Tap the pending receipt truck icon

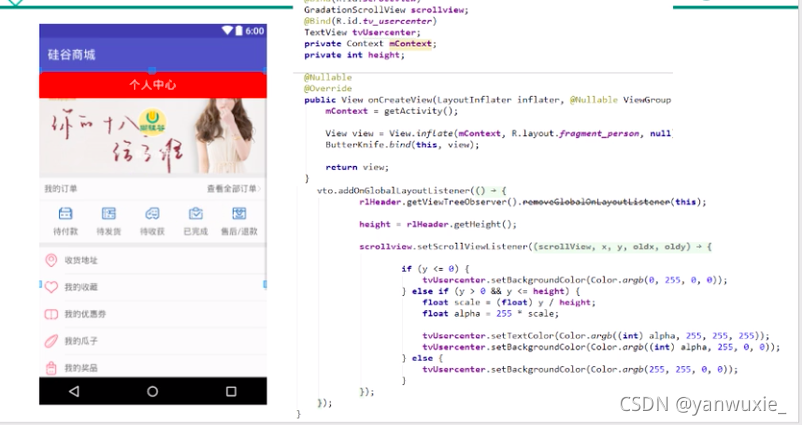(x=152, y=213)
